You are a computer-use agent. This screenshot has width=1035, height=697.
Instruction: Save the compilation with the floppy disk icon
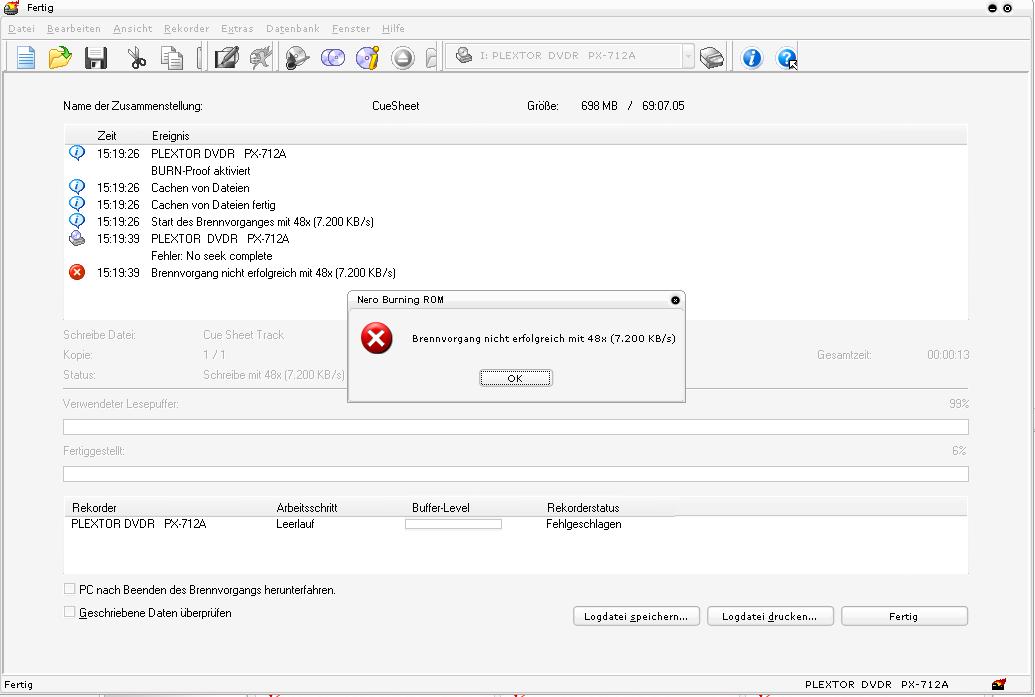click(x=96, y=57)
